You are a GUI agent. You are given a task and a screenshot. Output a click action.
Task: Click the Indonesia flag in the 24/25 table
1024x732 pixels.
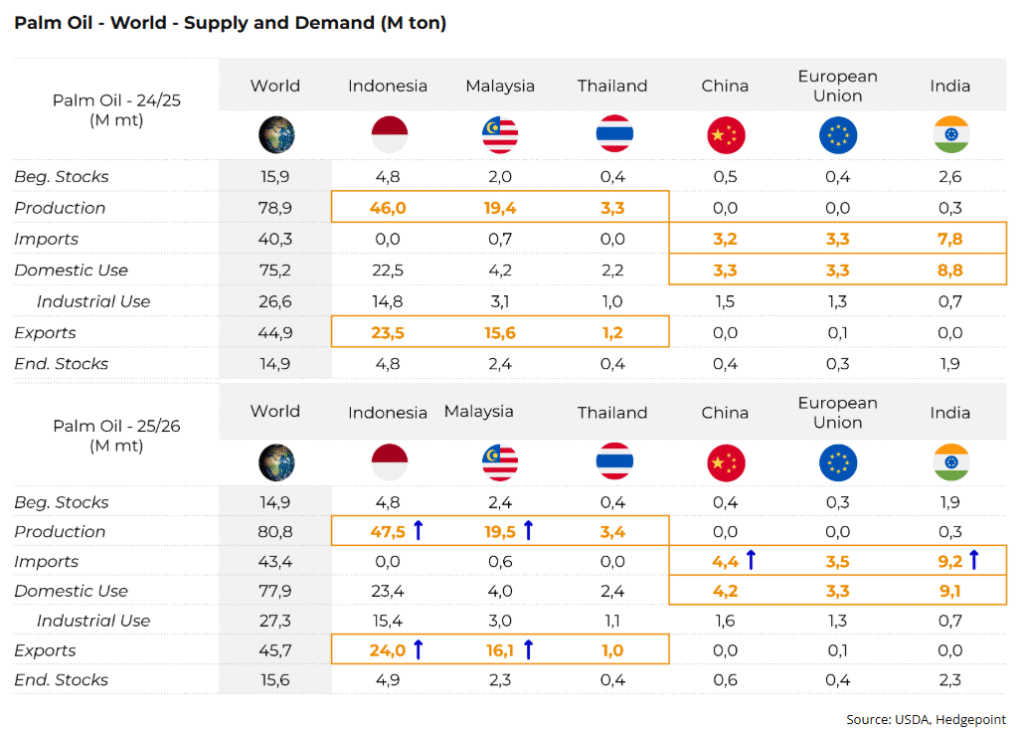tap(387, 135)
